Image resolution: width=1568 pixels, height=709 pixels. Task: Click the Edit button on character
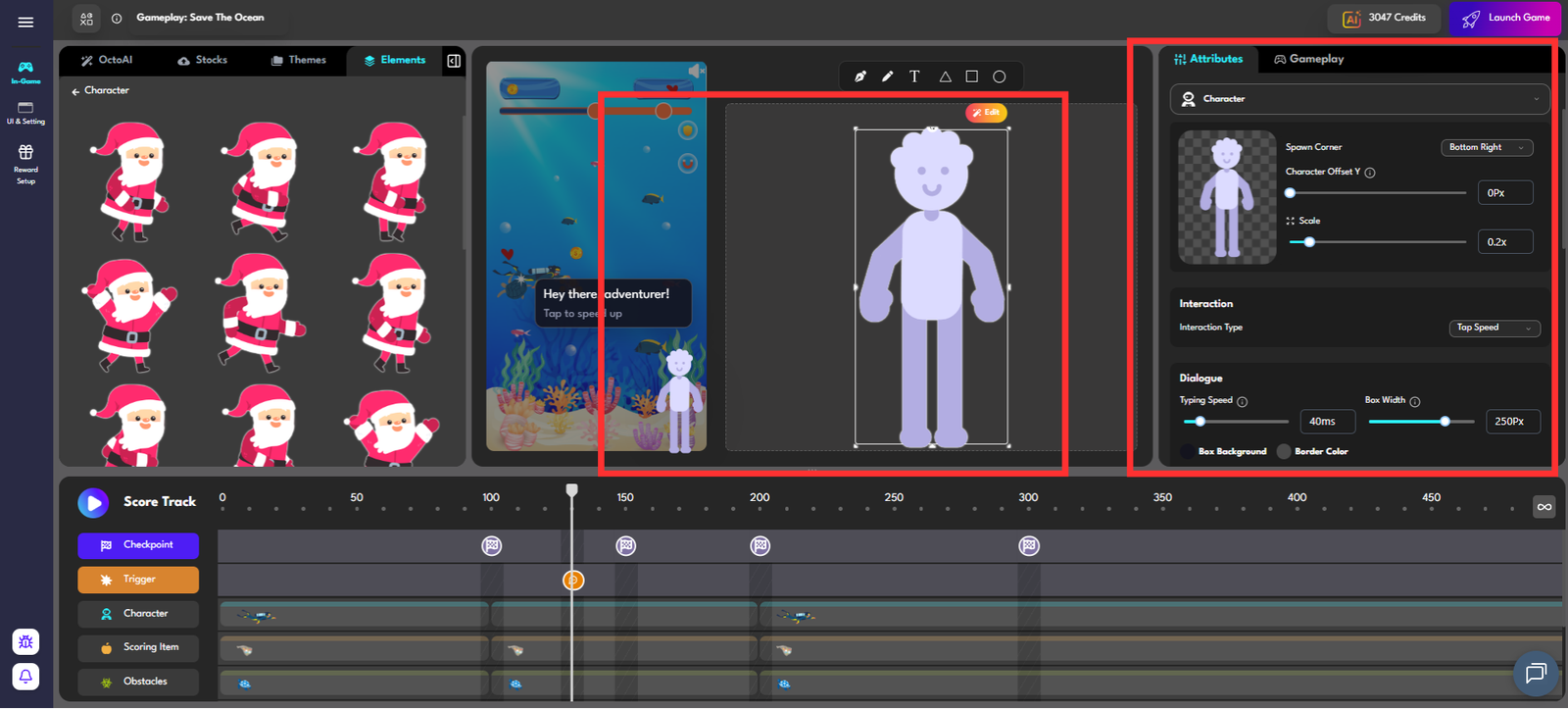986,113
